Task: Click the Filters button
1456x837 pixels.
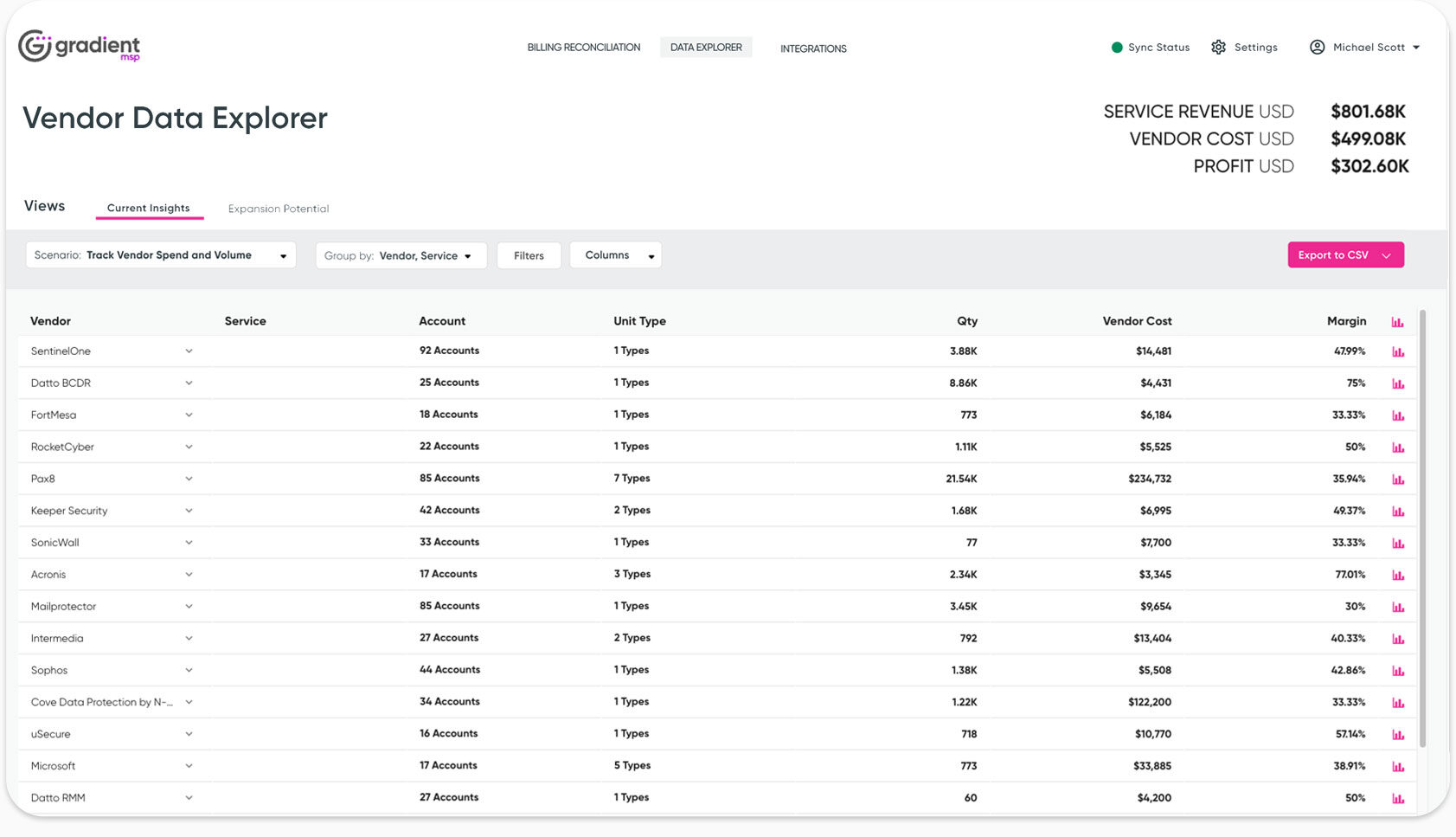Action: point(529,255)
